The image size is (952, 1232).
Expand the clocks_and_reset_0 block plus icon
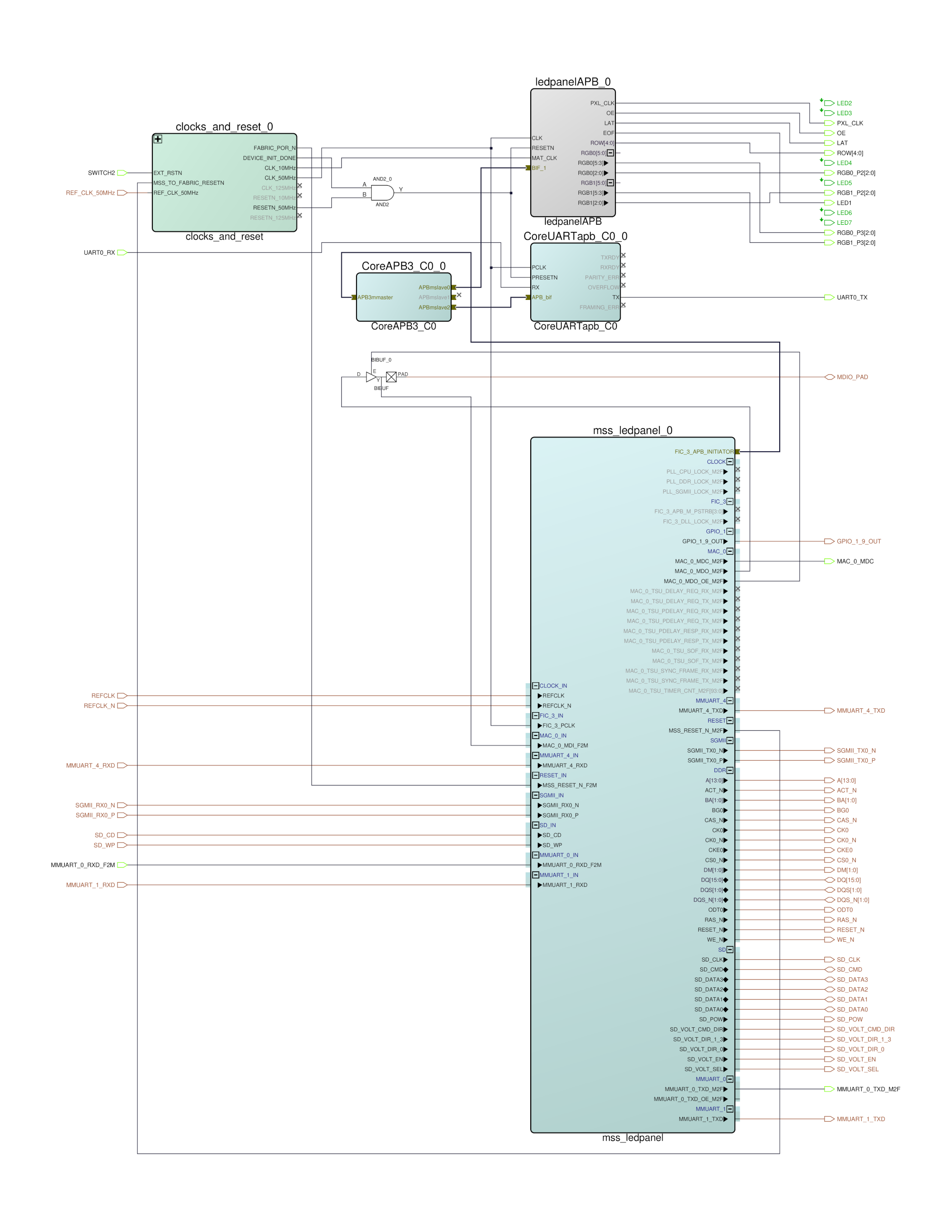pos(158,139)
